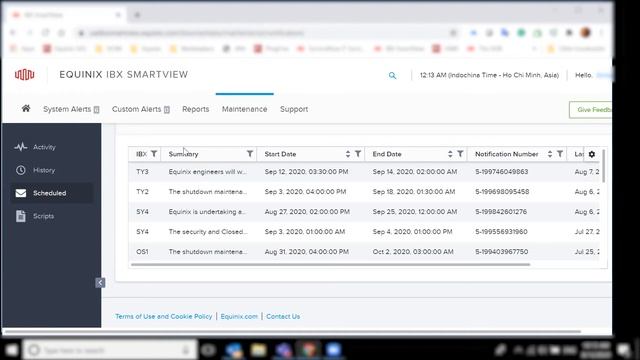Select the TY2 row IBX cell
Image resolution: width=640 pixels, height=360 pixels.
click(142, 191)
